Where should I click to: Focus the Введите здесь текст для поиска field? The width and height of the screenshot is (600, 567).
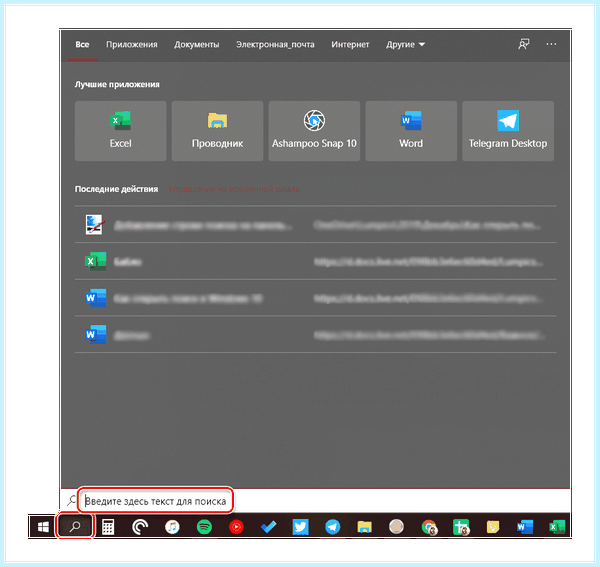point(155,501)
